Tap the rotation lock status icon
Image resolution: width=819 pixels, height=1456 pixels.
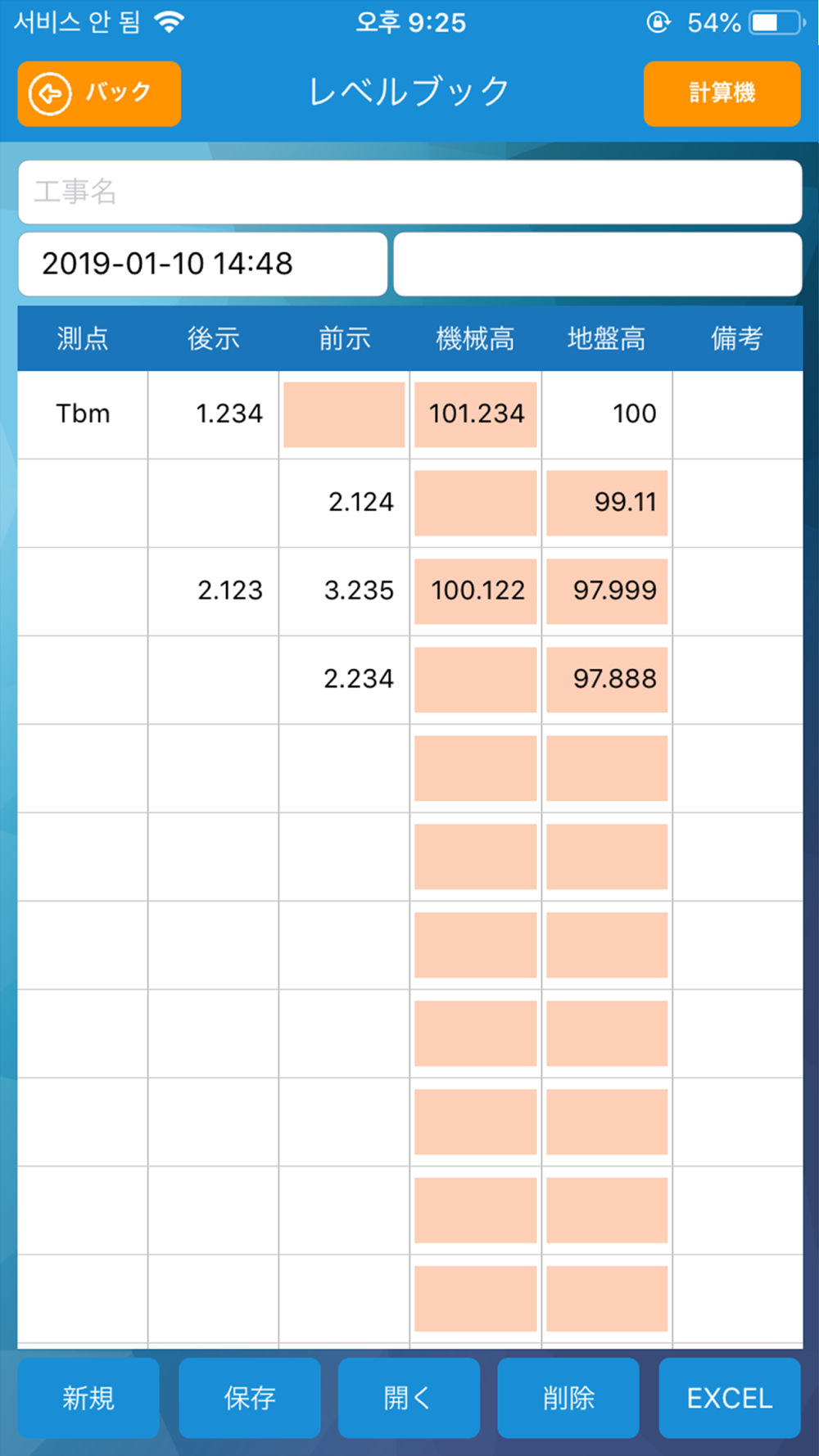click(658, 22)
